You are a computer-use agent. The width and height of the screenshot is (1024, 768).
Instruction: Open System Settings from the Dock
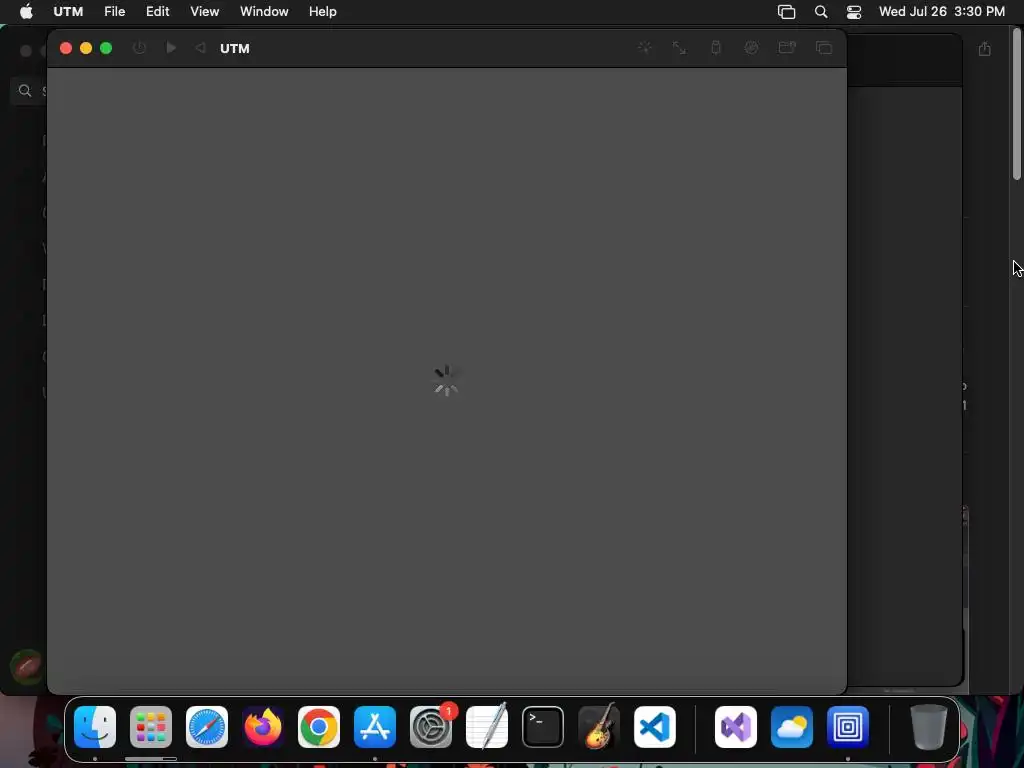[x=431, y=727]
